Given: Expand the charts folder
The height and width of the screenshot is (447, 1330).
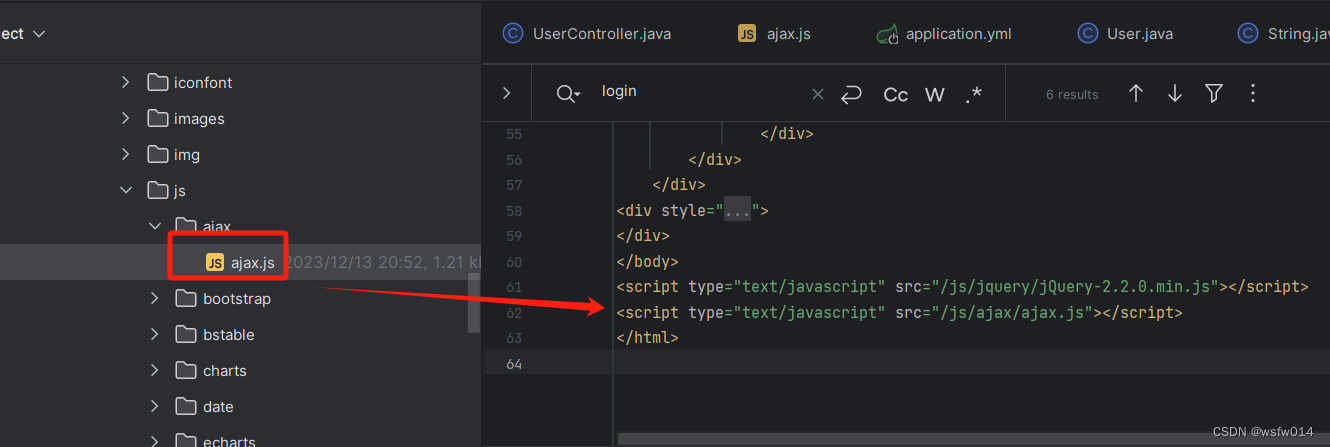Looking at the screenshot, I should (155, 370).
